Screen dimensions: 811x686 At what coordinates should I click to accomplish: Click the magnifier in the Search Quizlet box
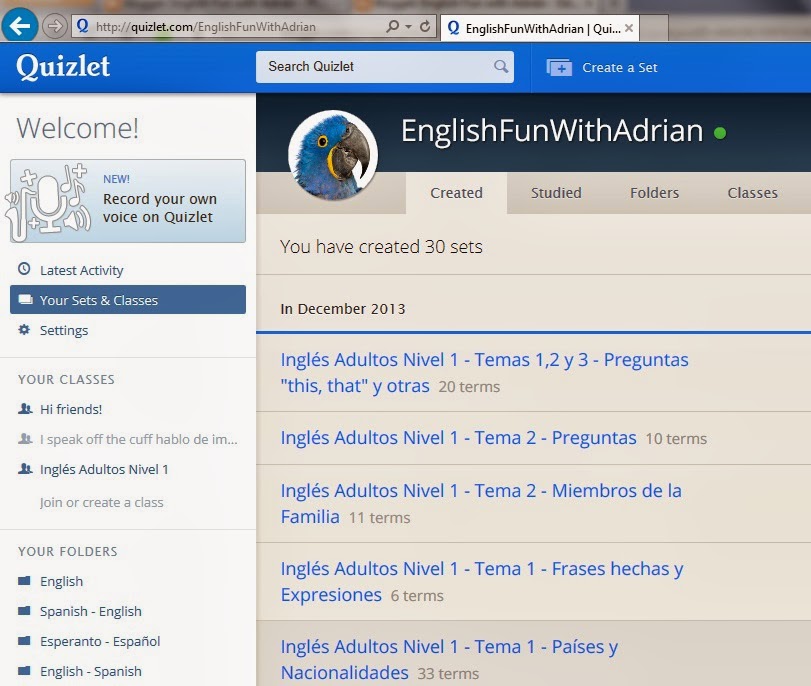[x=500, y=66]
